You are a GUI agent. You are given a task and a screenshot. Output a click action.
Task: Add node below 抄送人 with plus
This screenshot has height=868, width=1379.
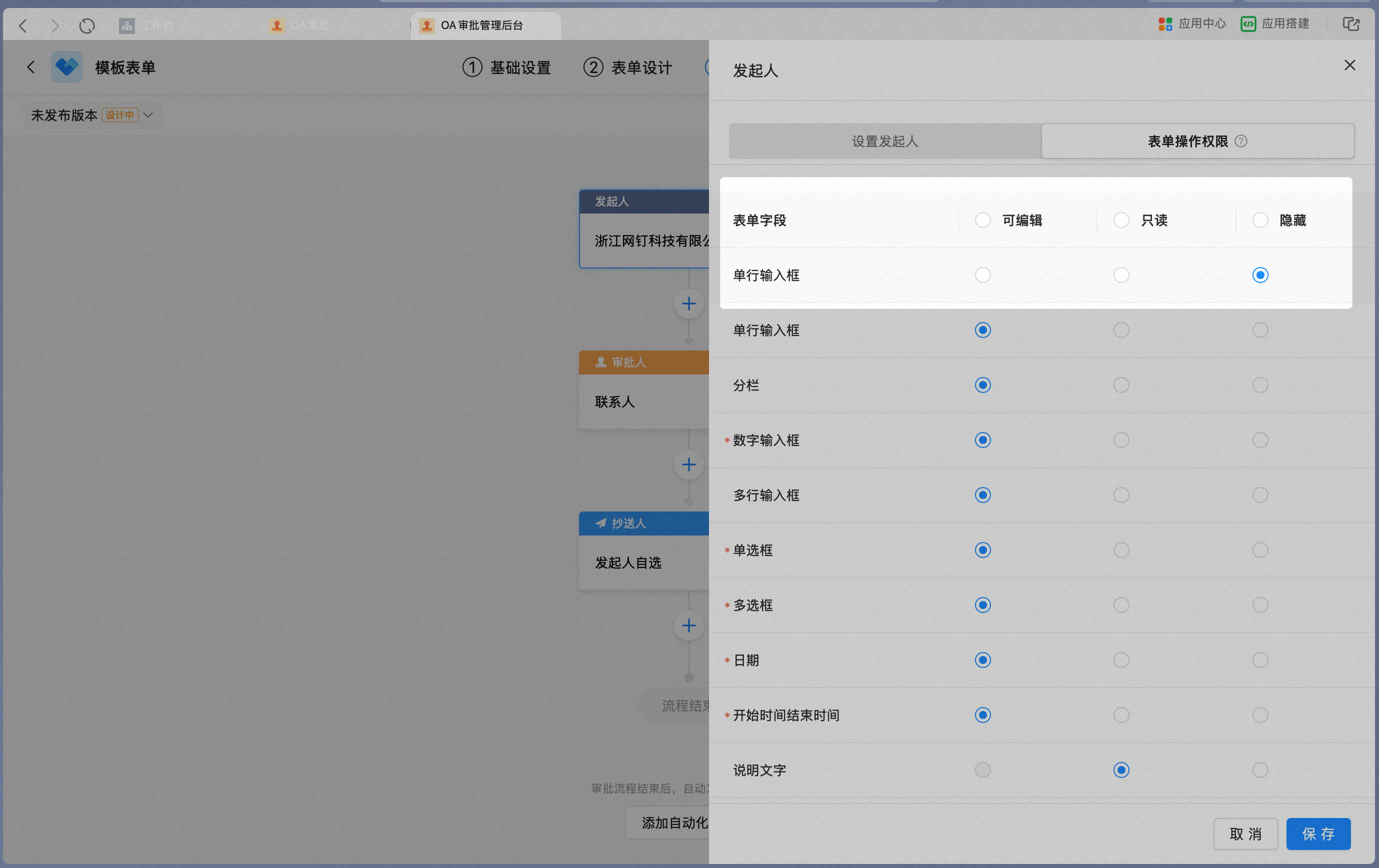point(688,625)
